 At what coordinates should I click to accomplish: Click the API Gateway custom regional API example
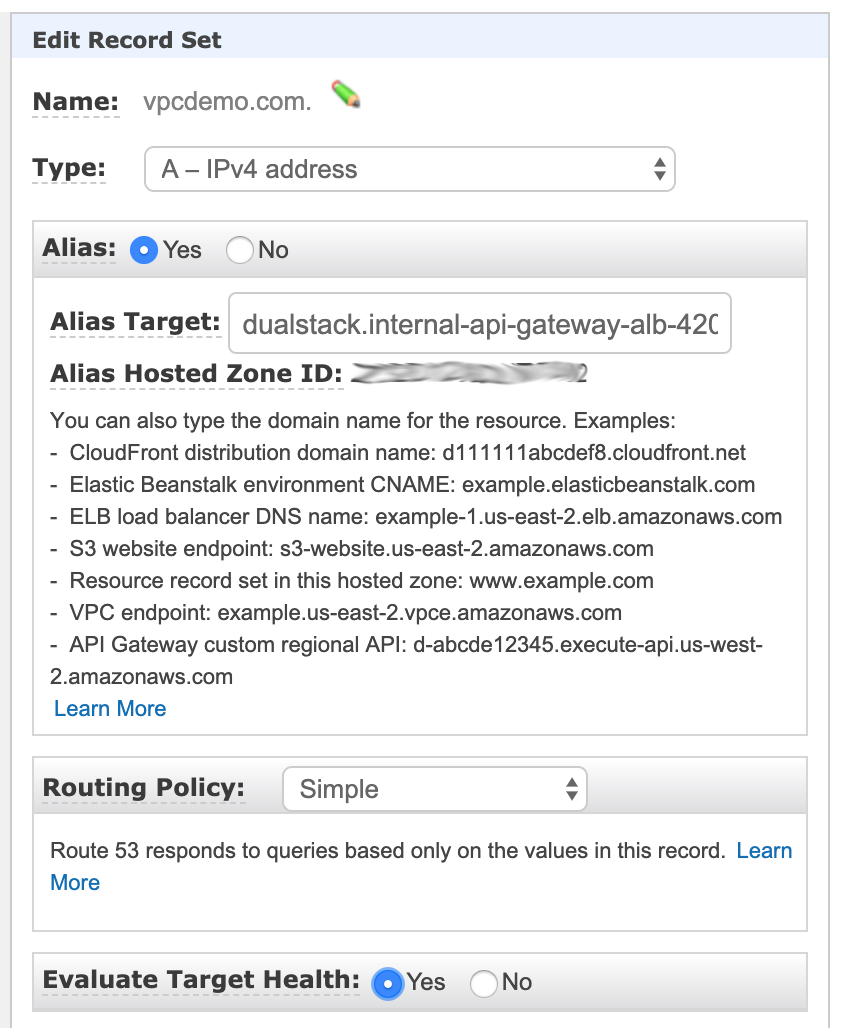click(x=407, y=660)
